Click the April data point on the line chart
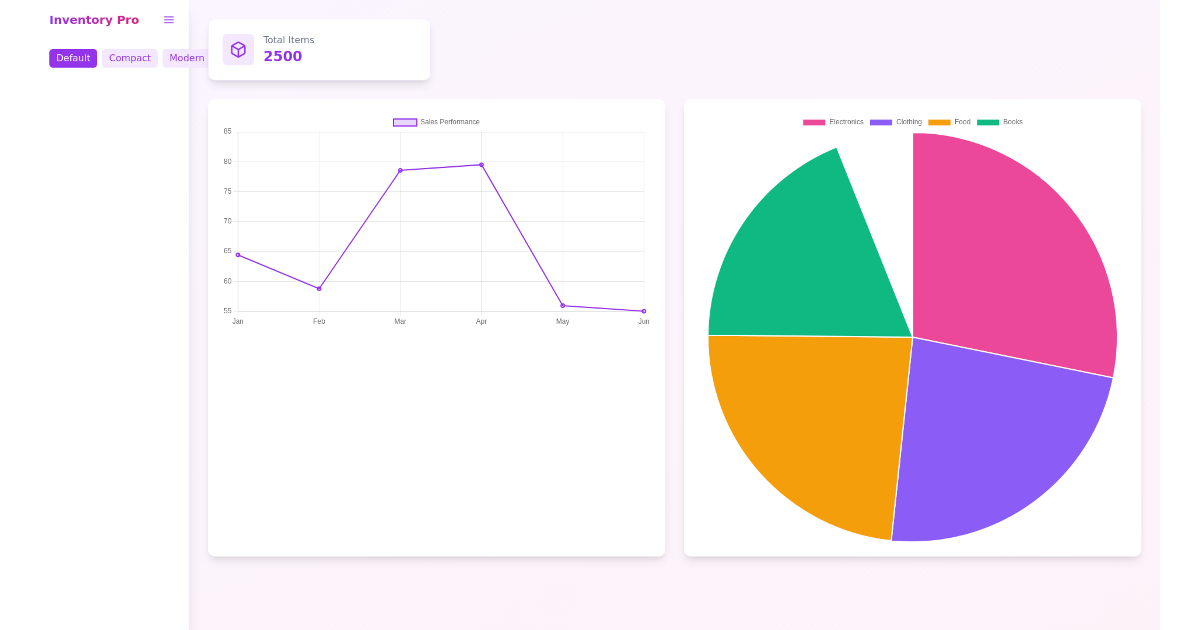The width and height of the screenshot is (1200, 630). tap(481, 163)
